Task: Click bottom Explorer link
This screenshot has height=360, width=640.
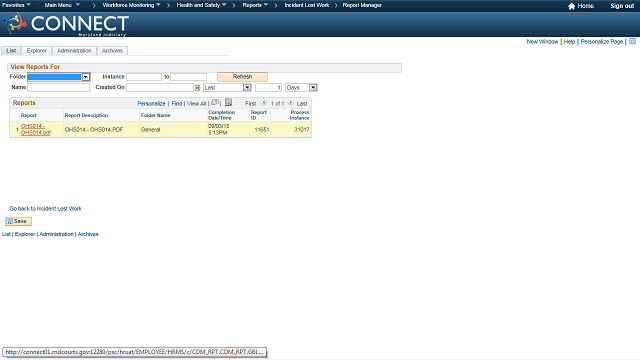Action: point(25,234)
